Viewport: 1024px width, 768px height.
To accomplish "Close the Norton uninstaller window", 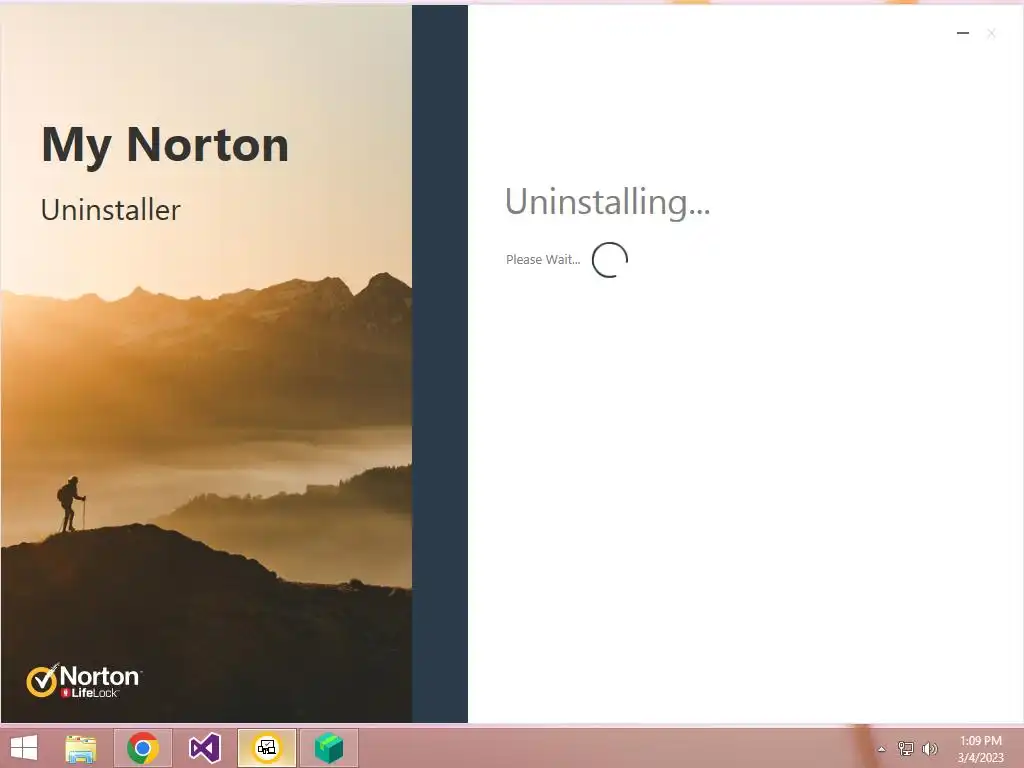I will coord(991,33).
